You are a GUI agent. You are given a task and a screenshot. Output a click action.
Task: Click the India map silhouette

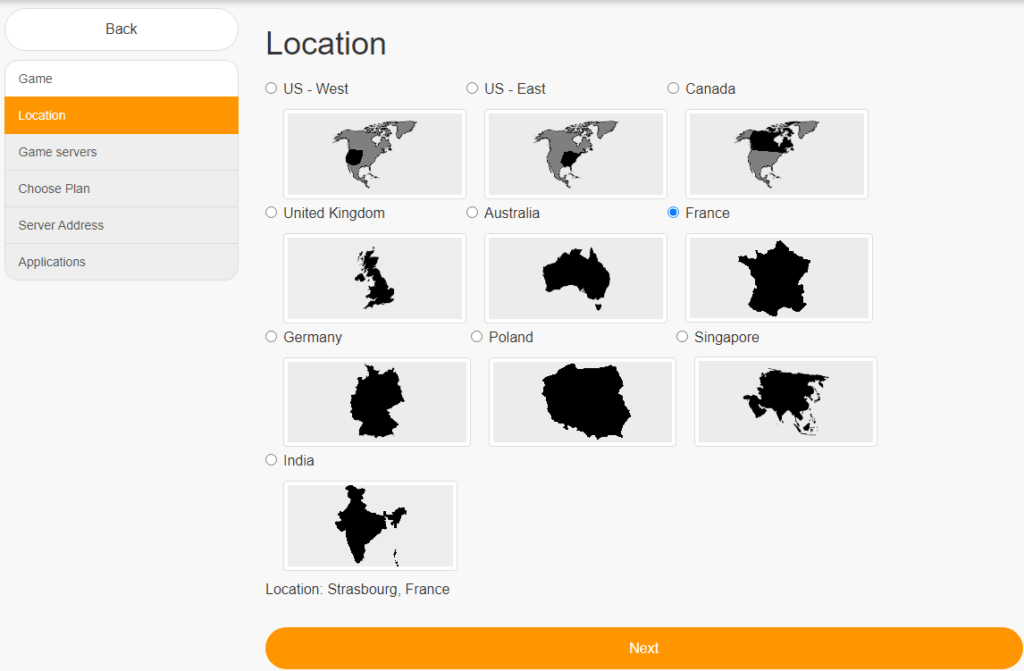pos(370,526)
